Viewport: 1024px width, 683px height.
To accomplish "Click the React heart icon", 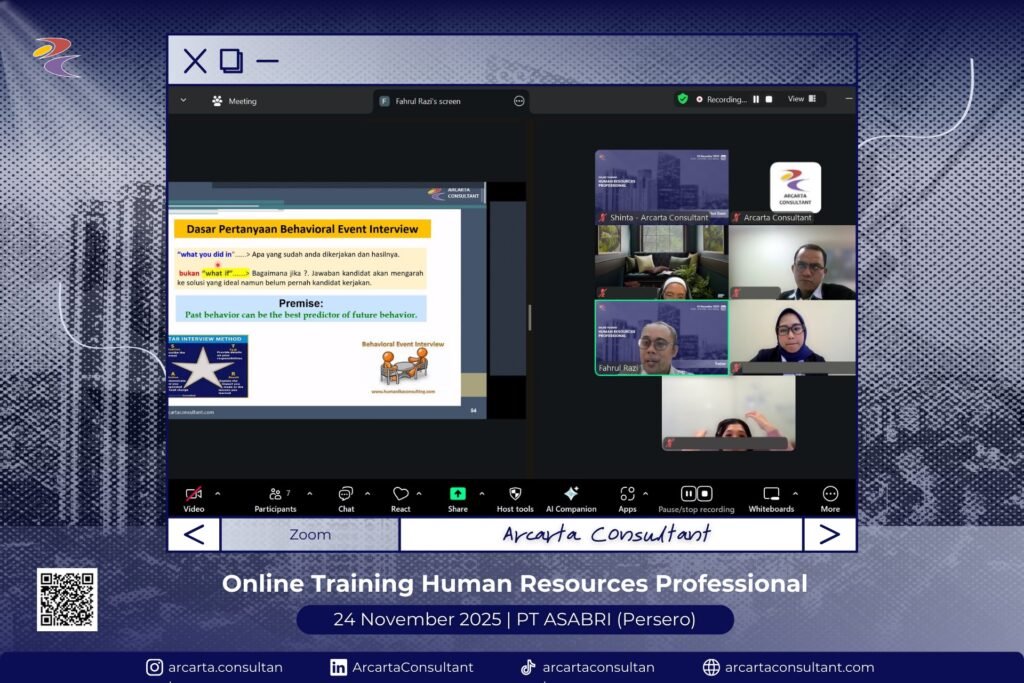I will pyautogui.click(x=400, y=494).
